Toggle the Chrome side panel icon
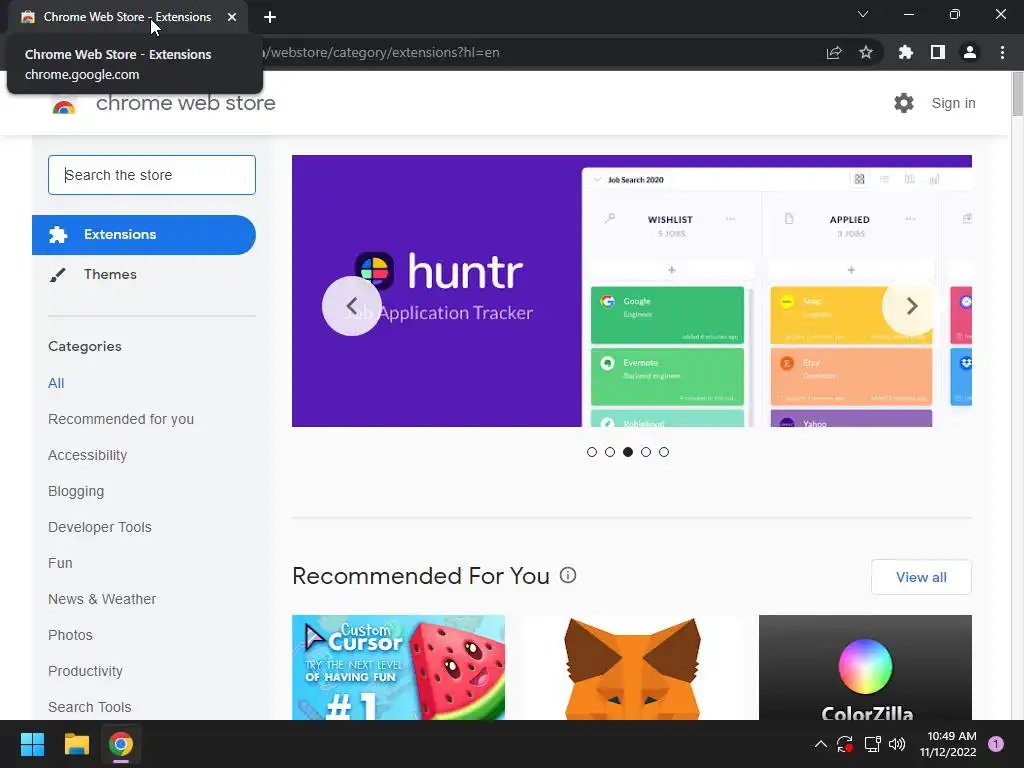1024x768 pixels. (938, 52)
